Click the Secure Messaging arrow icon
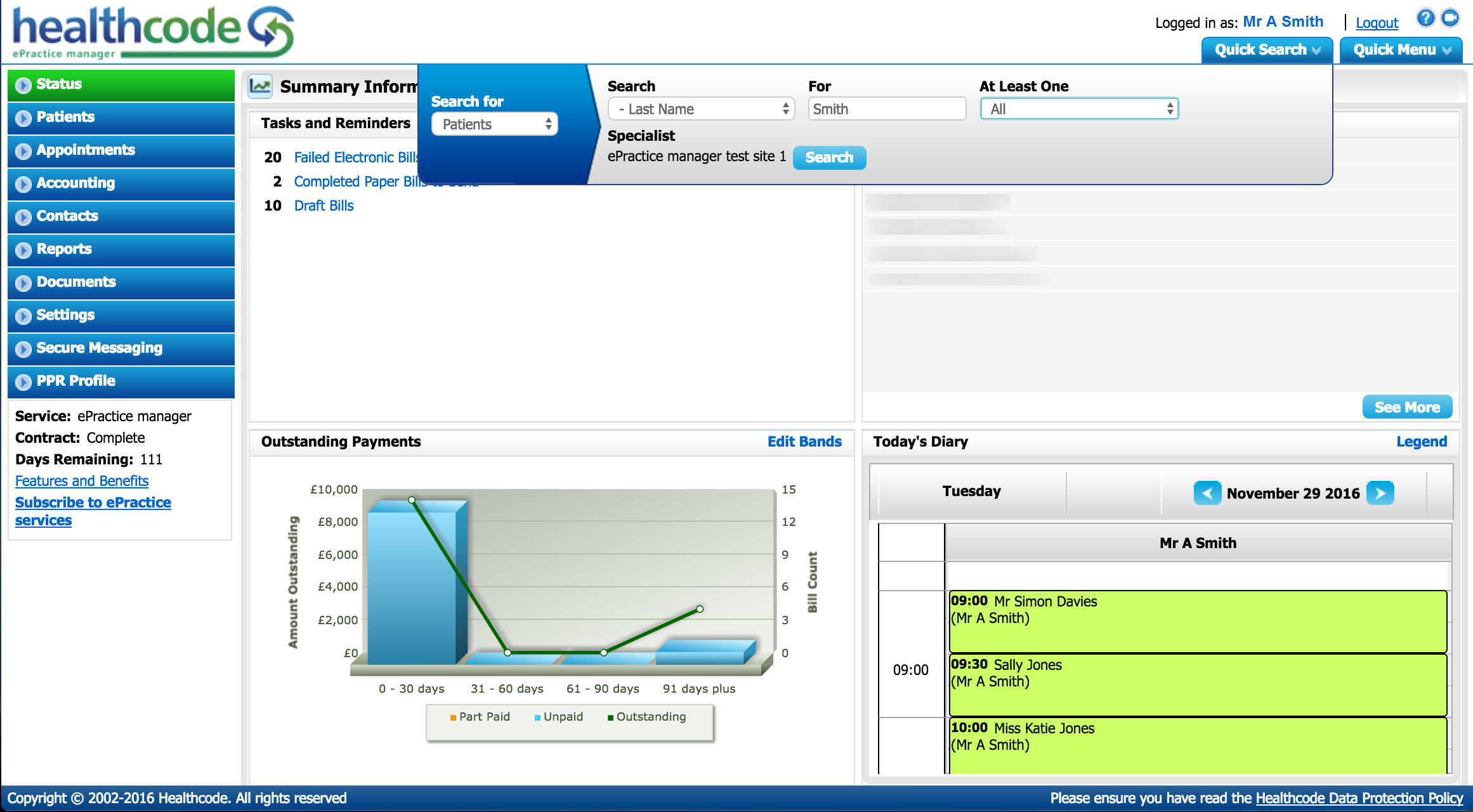1473x812 pixels. [23, 349]
